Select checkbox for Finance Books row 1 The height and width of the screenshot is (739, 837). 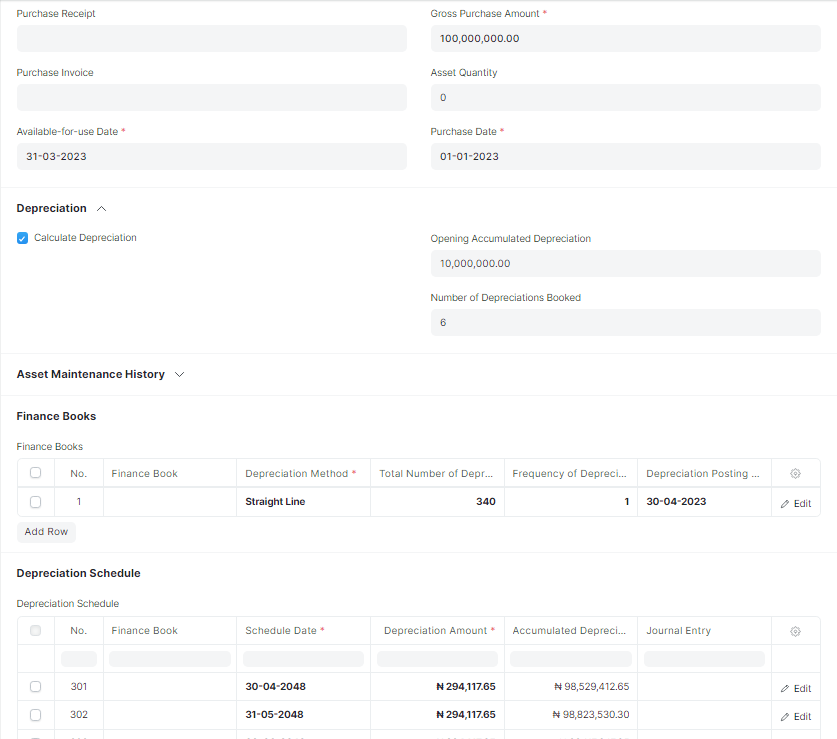pyautogui.click(x=35, y=502)
